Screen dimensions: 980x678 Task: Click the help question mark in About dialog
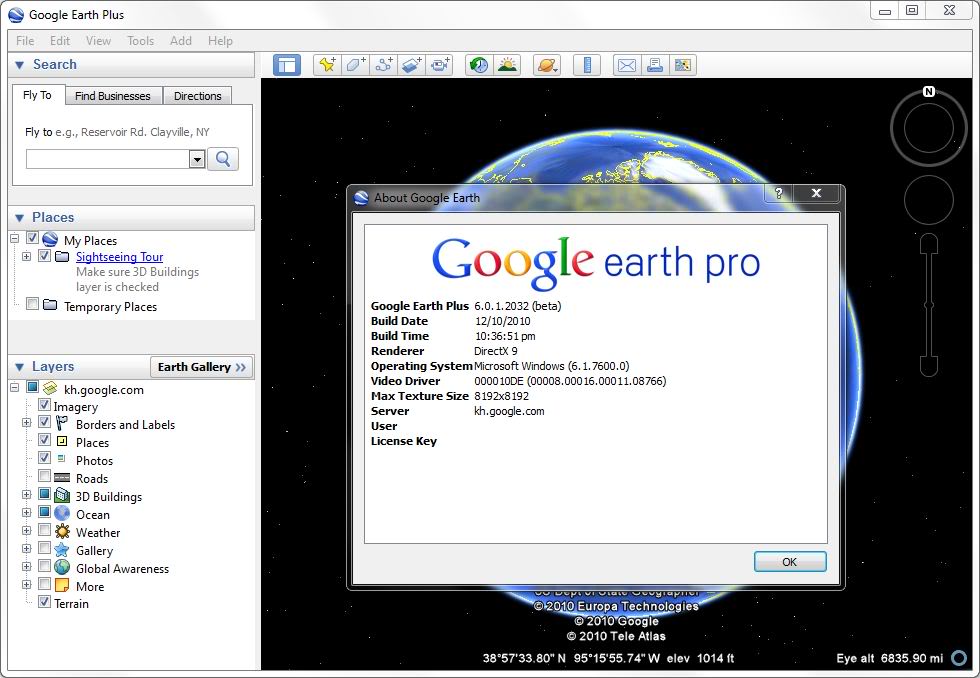pyautogui.click(x=779, y=193)
